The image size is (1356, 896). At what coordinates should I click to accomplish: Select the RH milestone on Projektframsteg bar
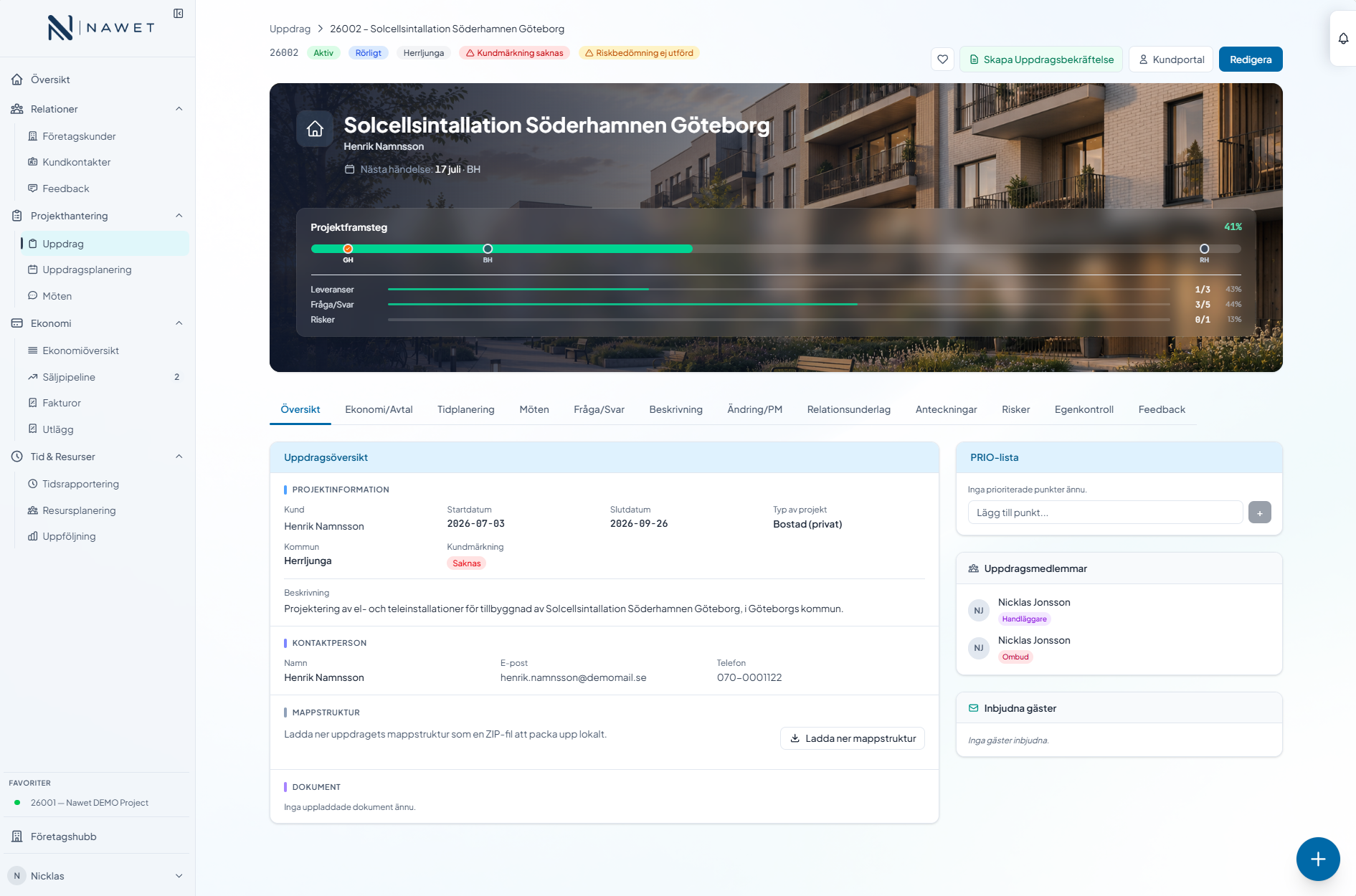coord(1204,249)
